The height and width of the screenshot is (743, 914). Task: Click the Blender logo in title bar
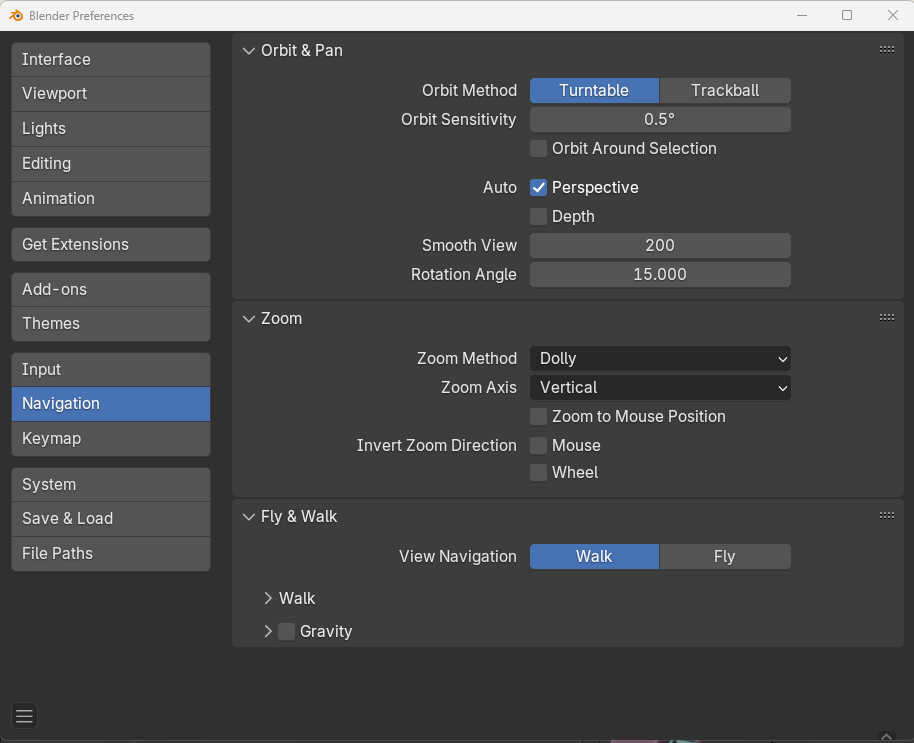tap(16, 16)
